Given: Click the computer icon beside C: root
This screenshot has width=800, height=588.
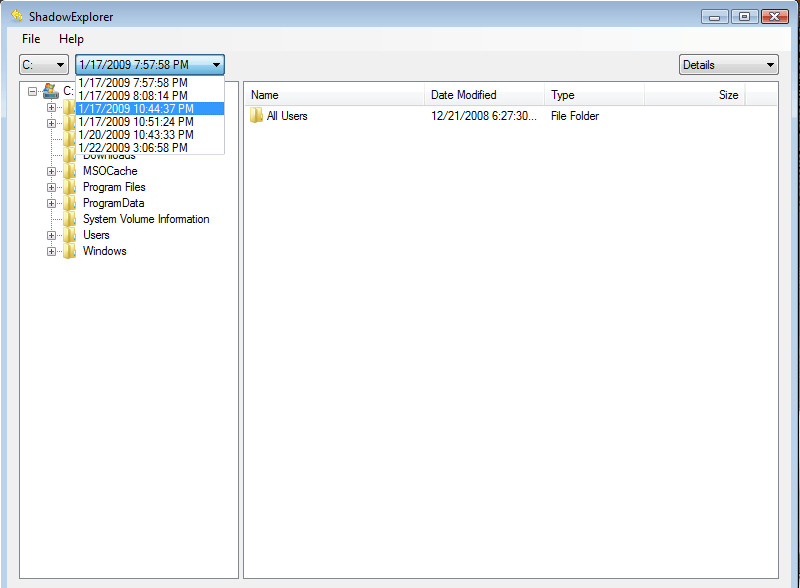Looking at the screenshot, I should (x=51, y=89).
